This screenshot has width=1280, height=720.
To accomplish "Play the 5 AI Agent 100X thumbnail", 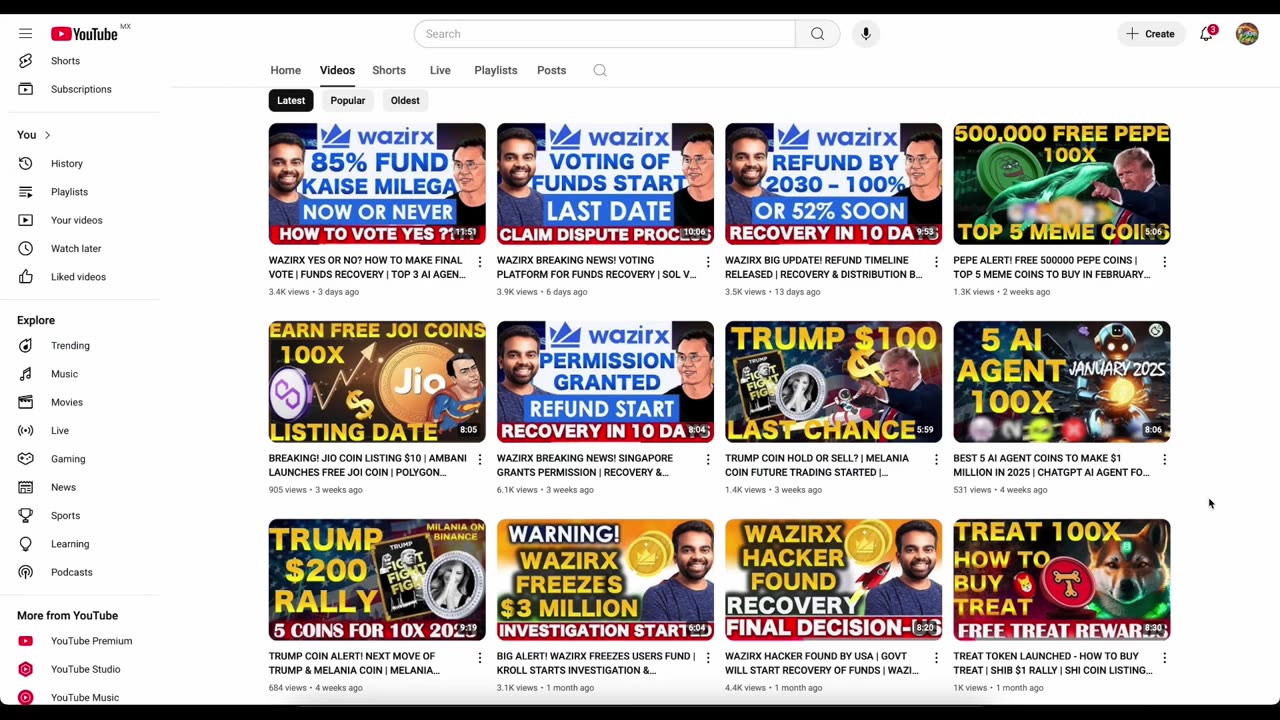I will (1062, 382).
